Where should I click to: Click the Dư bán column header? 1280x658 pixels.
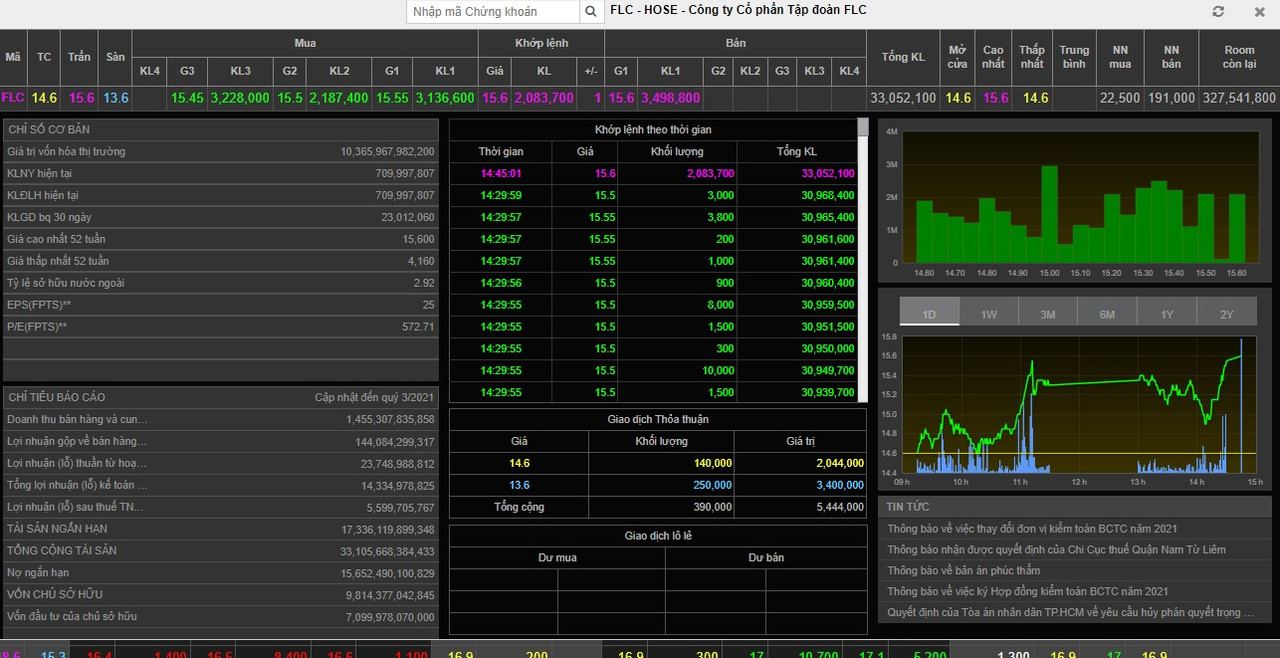[766, 557]
